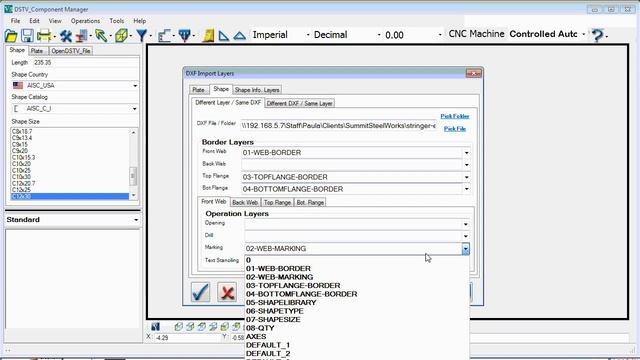
Task: Click the green 3D cube toolbar icon
Action: coord(121,36)
